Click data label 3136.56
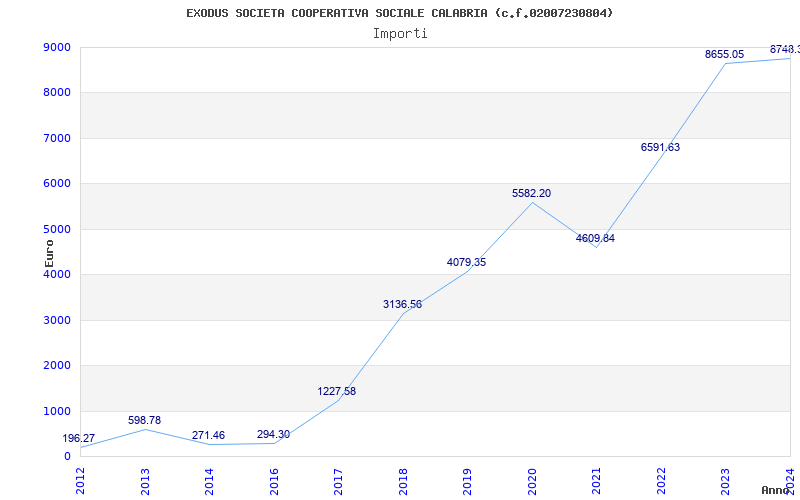800x500 pixels. click(403, 305)
